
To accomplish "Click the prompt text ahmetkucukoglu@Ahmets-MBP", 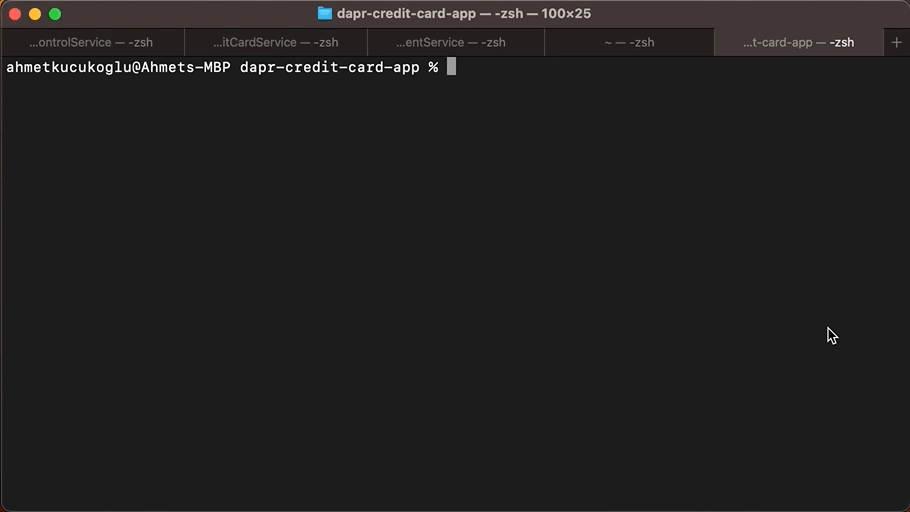I will pos(118,67).
